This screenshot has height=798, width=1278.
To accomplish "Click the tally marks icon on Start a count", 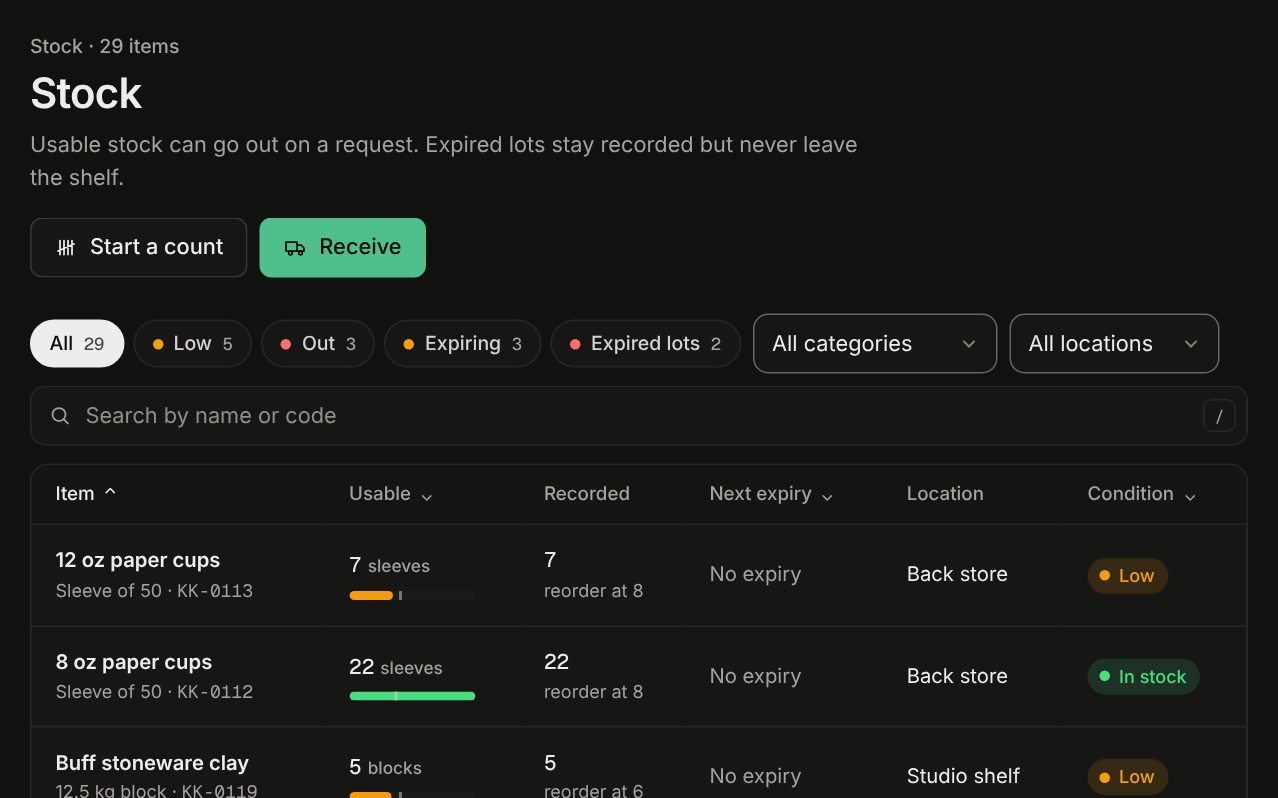I will 66,248.
